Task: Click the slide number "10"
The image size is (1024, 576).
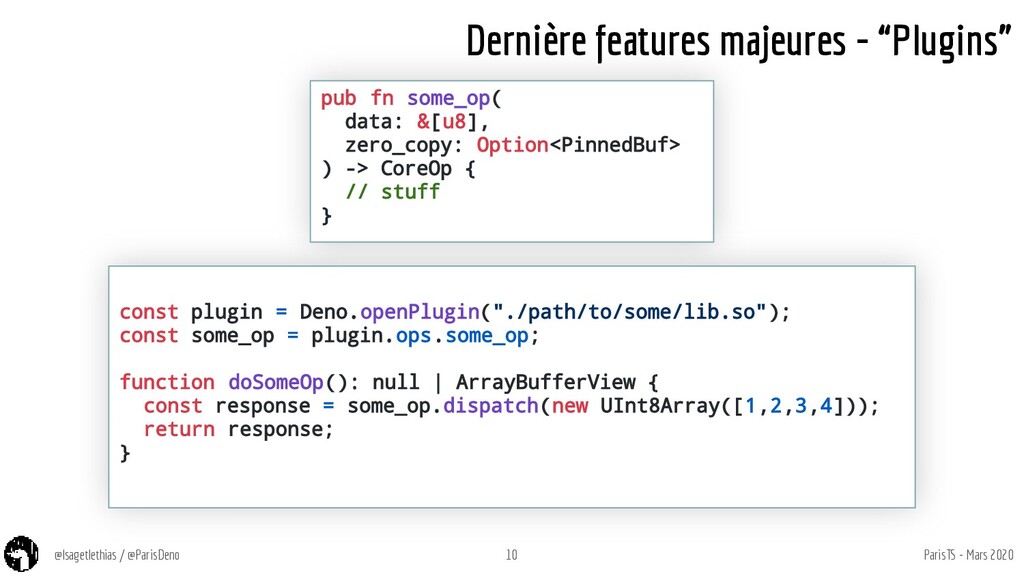Action: point(511,555)
